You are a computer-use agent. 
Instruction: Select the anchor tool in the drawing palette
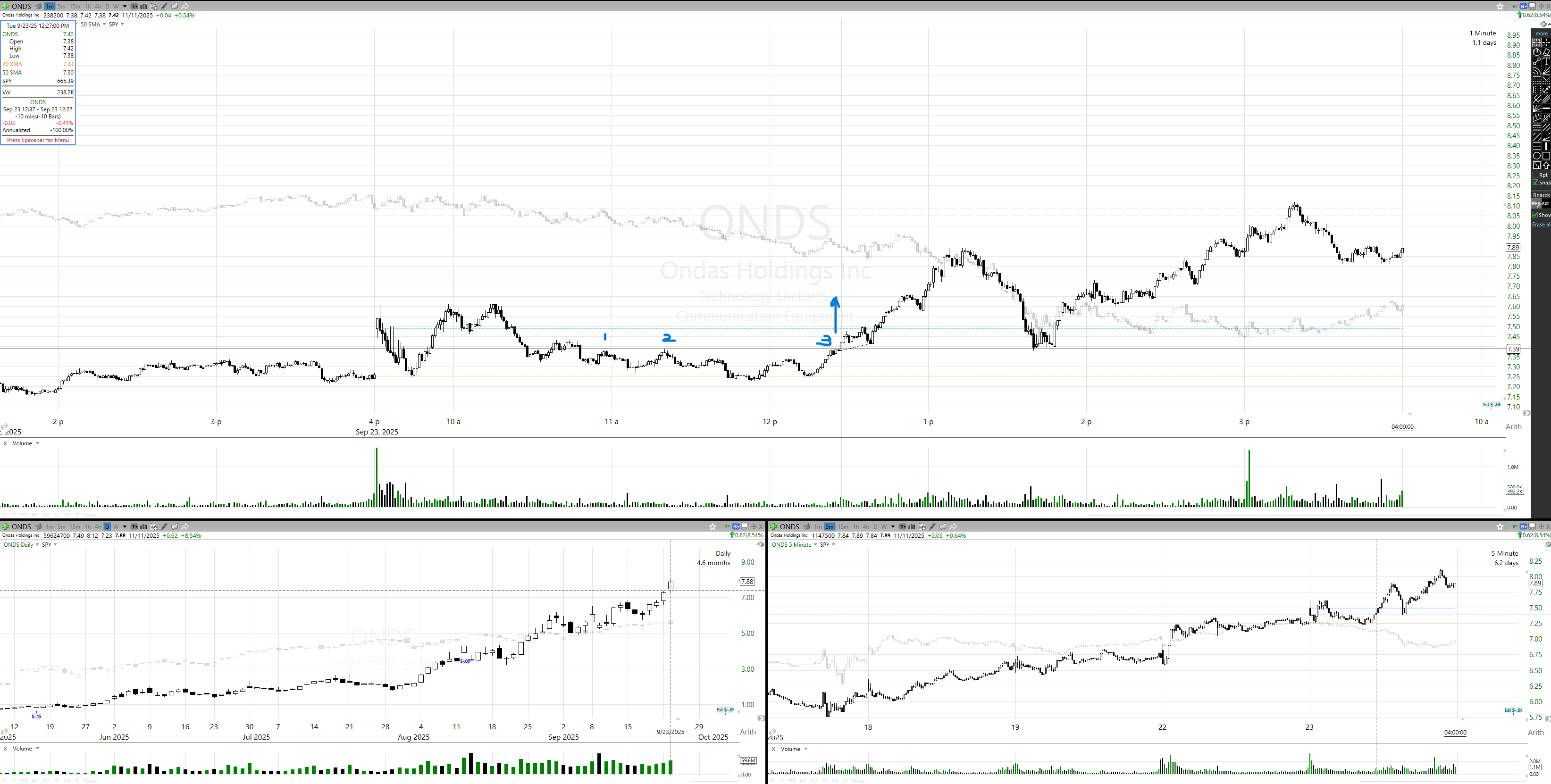pos(1546,90)
